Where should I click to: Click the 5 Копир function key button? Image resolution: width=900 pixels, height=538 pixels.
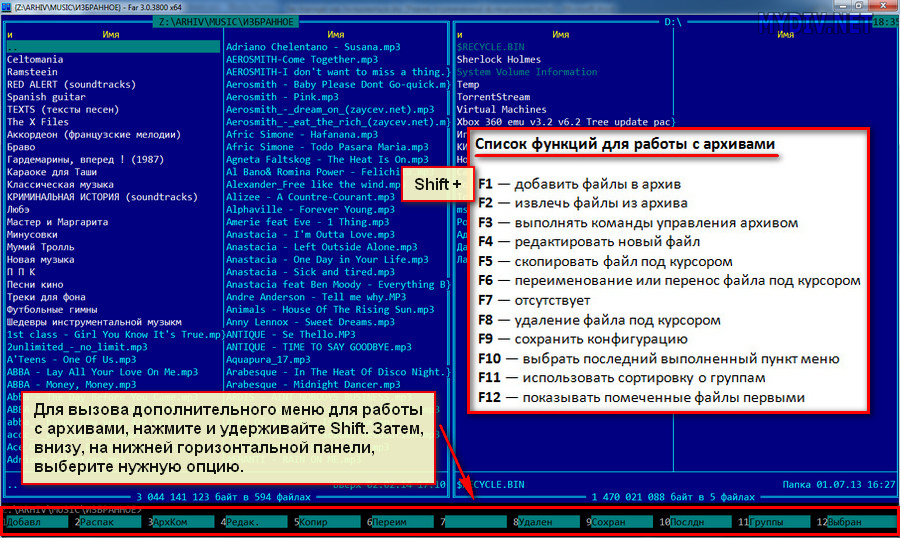(327, 522)
